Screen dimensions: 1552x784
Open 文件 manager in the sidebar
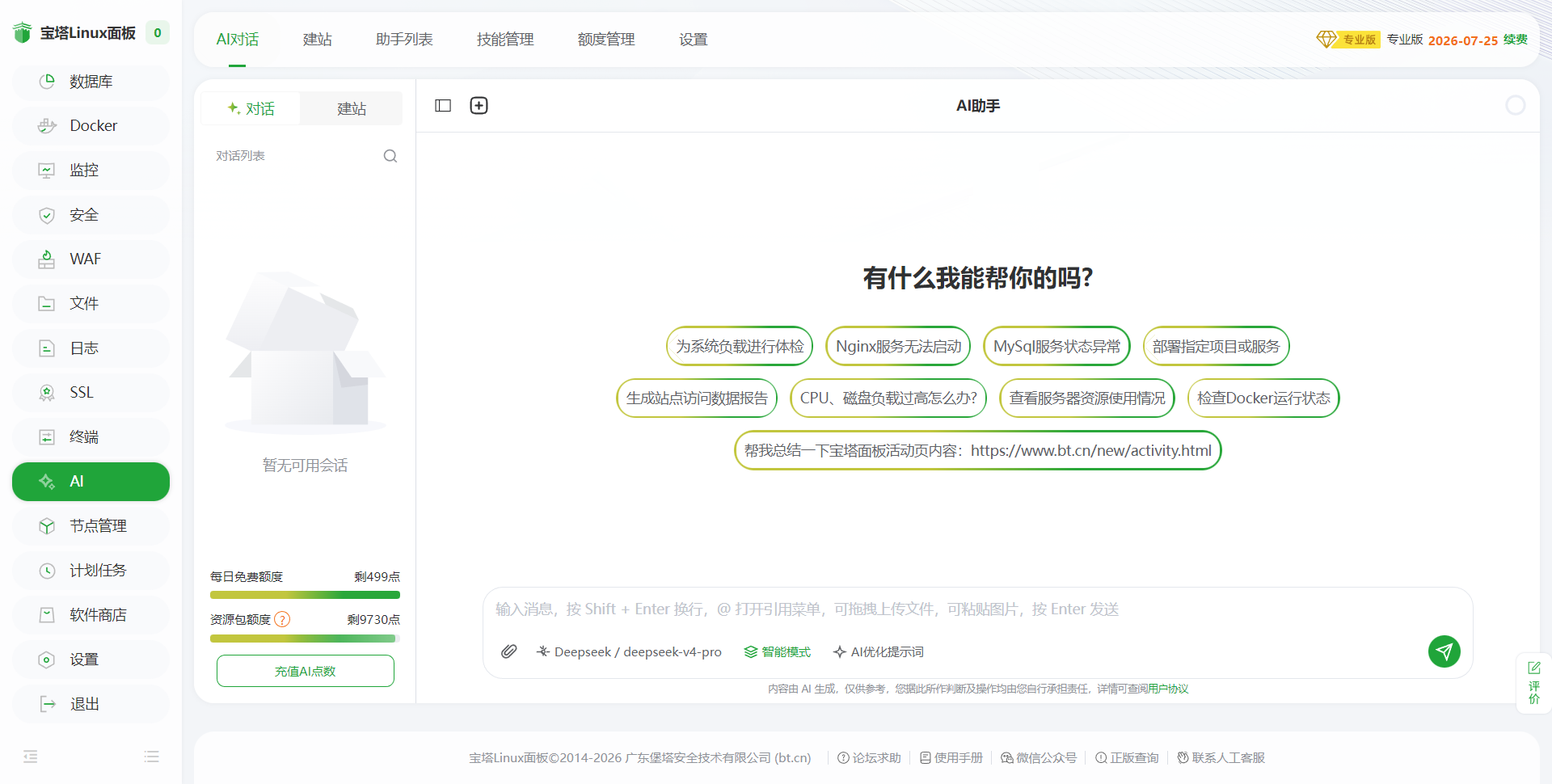point(91,304)
